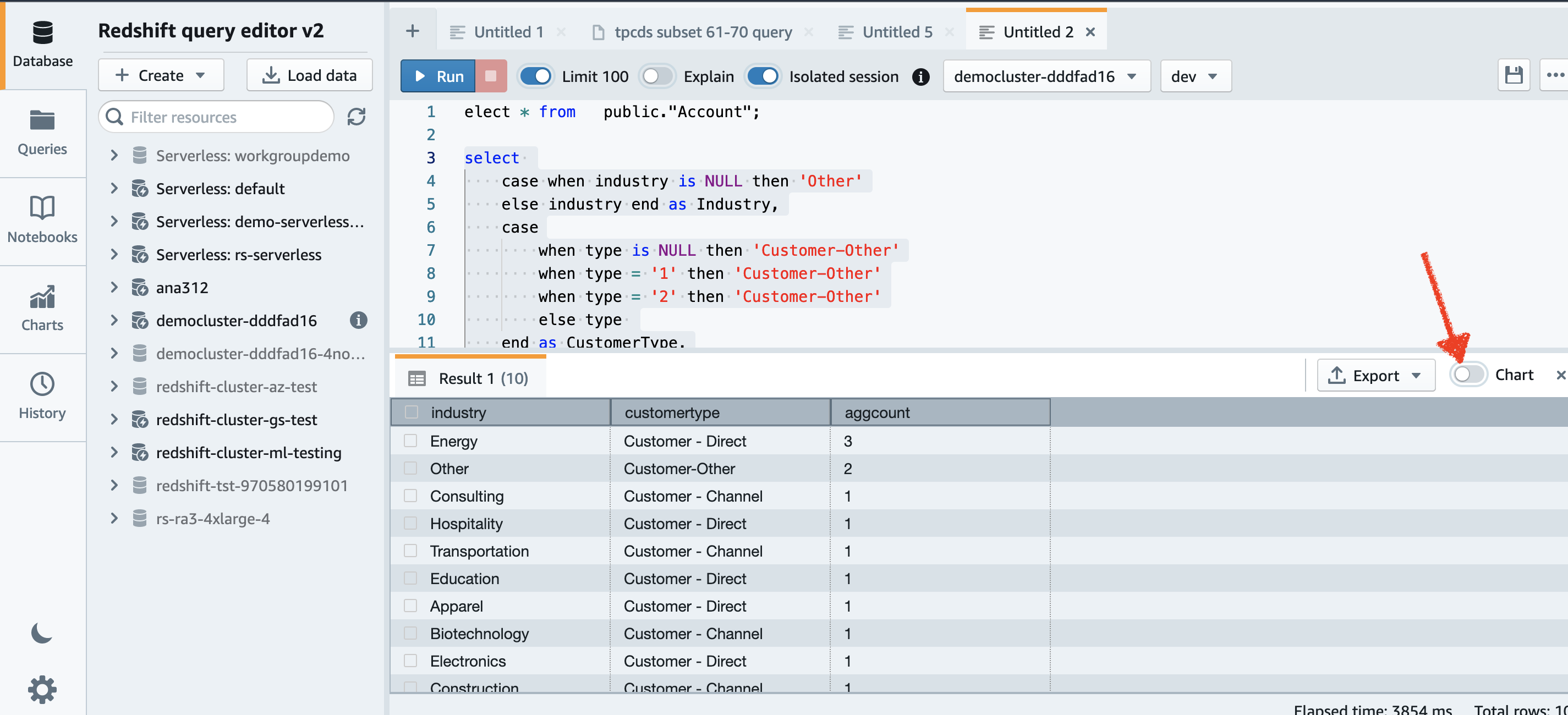Switch to tpcds subset 61-70 query tab
The height and width of the screenshot is (715, 1568).
point(703,32)
